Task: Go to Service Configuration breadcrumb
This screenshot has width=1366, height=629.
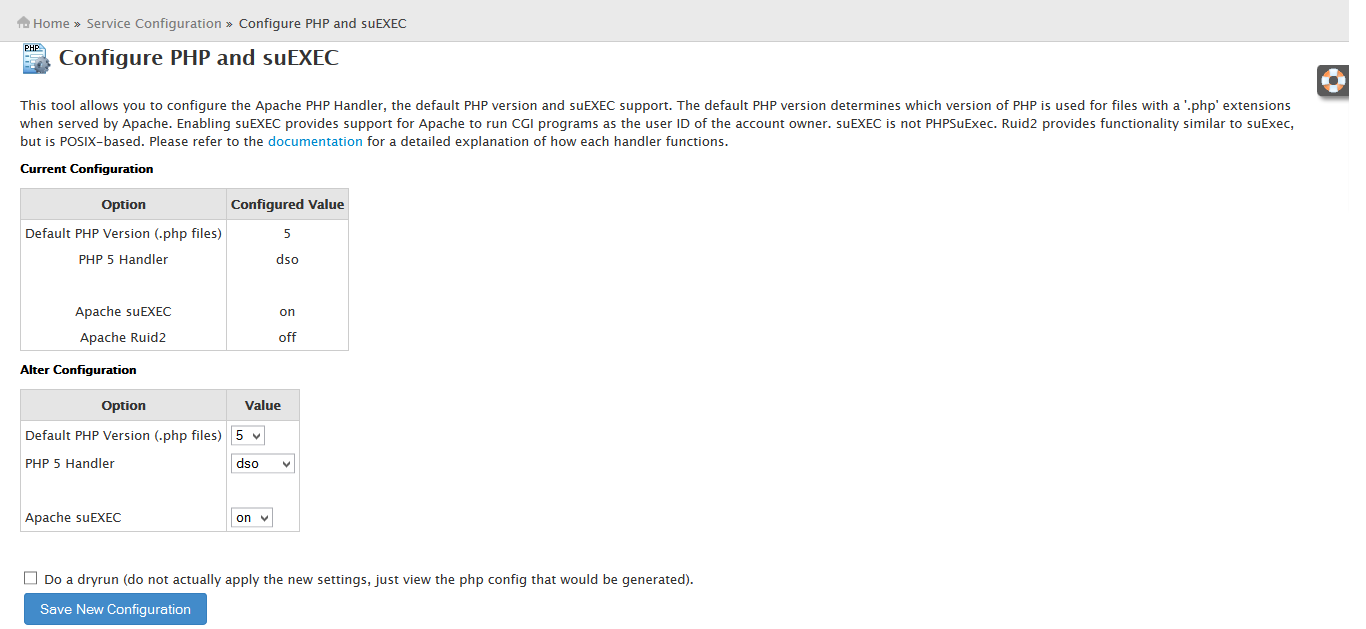Action: tap(154, 23)
